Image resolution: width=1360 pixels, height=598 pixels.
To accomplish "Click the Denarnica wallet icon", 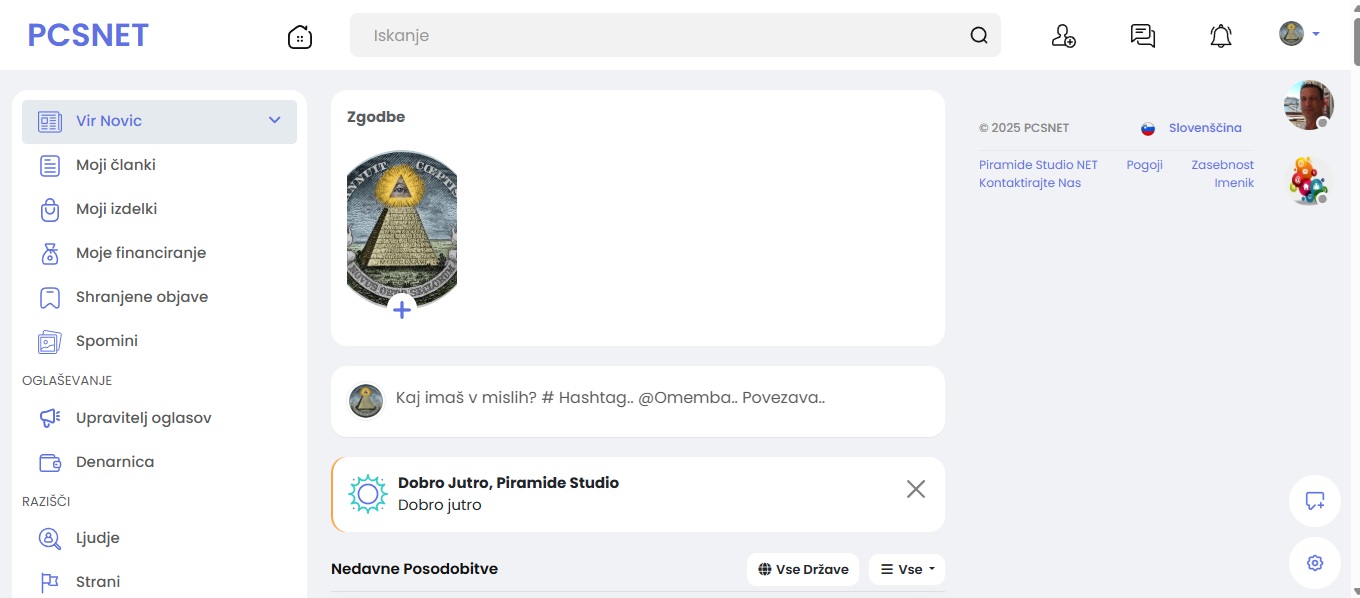I will [50, 462].
